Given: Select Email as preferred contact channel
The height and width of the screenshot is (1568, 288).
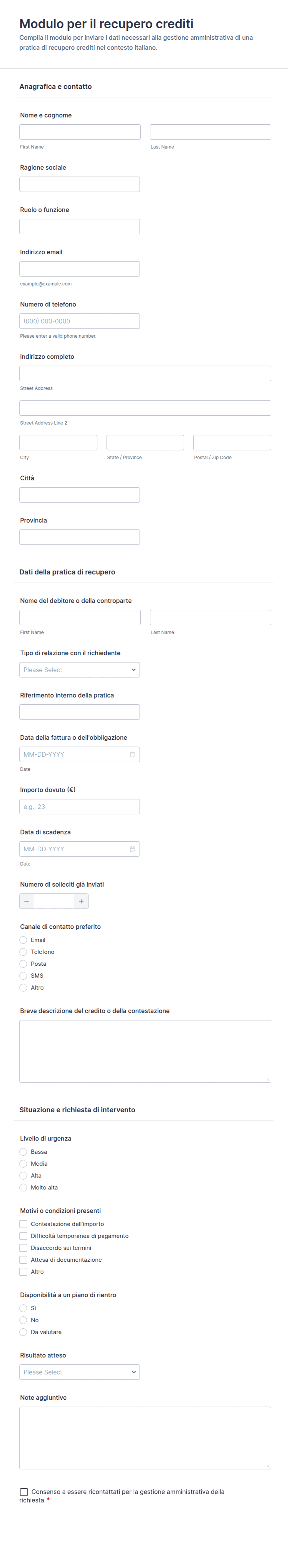Looking at the screenshot, I should 24,940.
